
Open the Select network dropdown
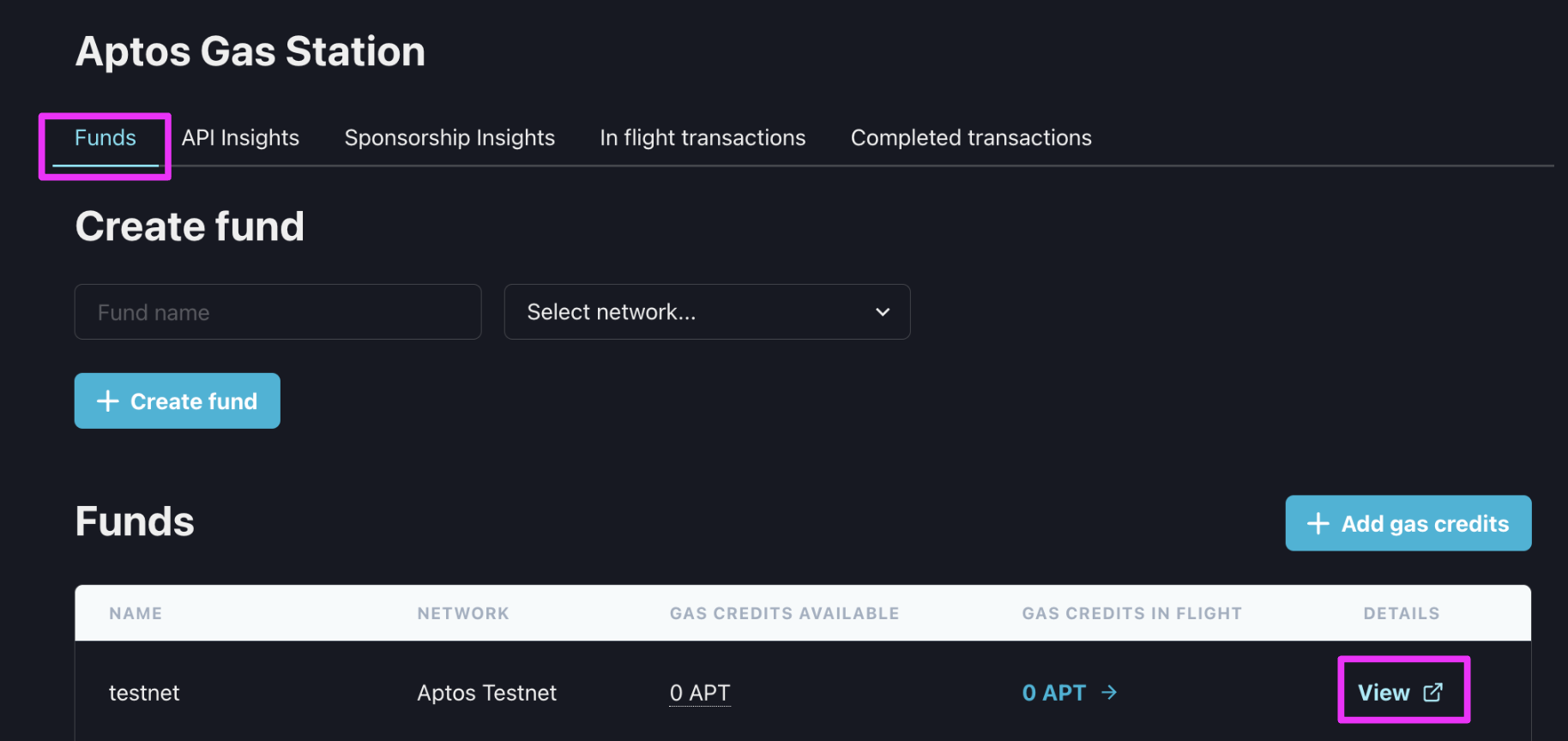[707, 312]
